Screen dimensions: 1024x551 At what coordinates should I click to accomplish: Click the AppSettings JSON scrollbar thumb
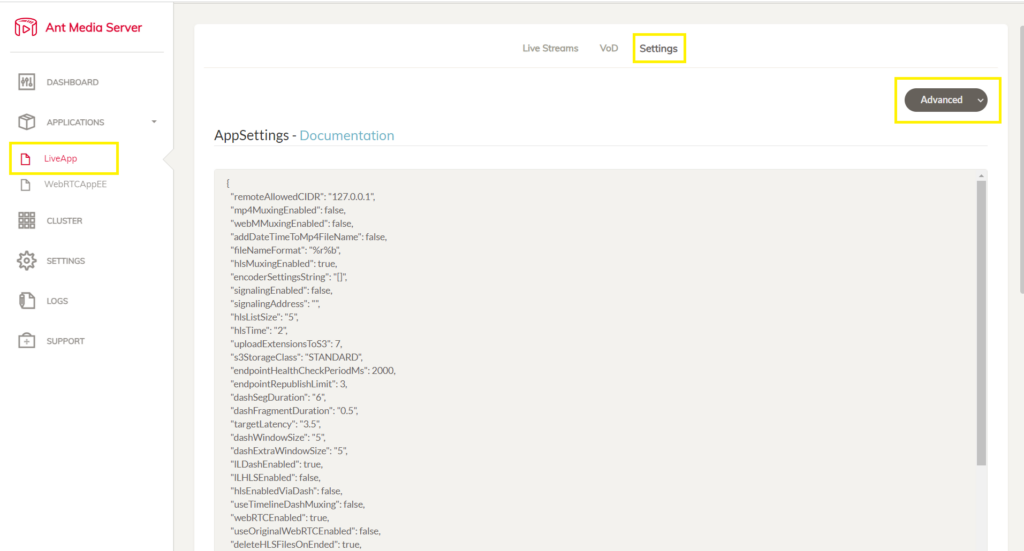[x=981, y=323]
